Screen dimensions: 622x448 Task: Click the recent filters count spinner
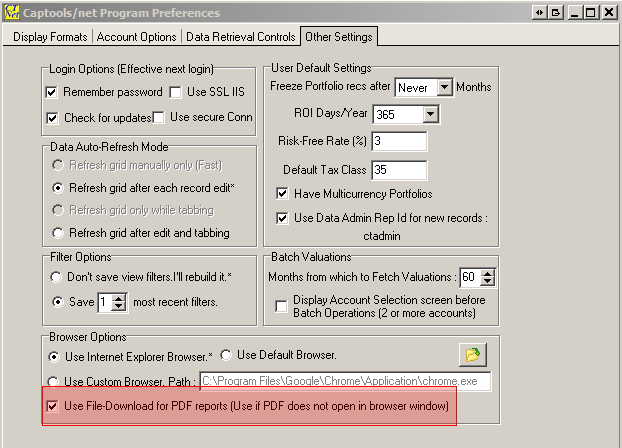(x=119, y=300)
